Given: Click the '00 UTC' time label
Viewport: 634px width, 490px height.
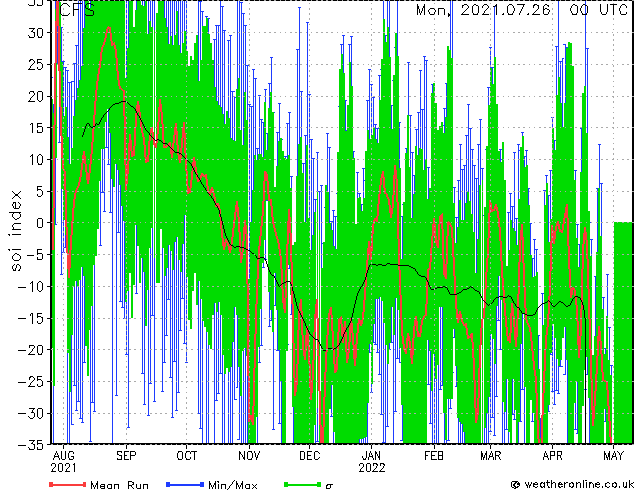Looking at the screenshot, I should 599,10.
